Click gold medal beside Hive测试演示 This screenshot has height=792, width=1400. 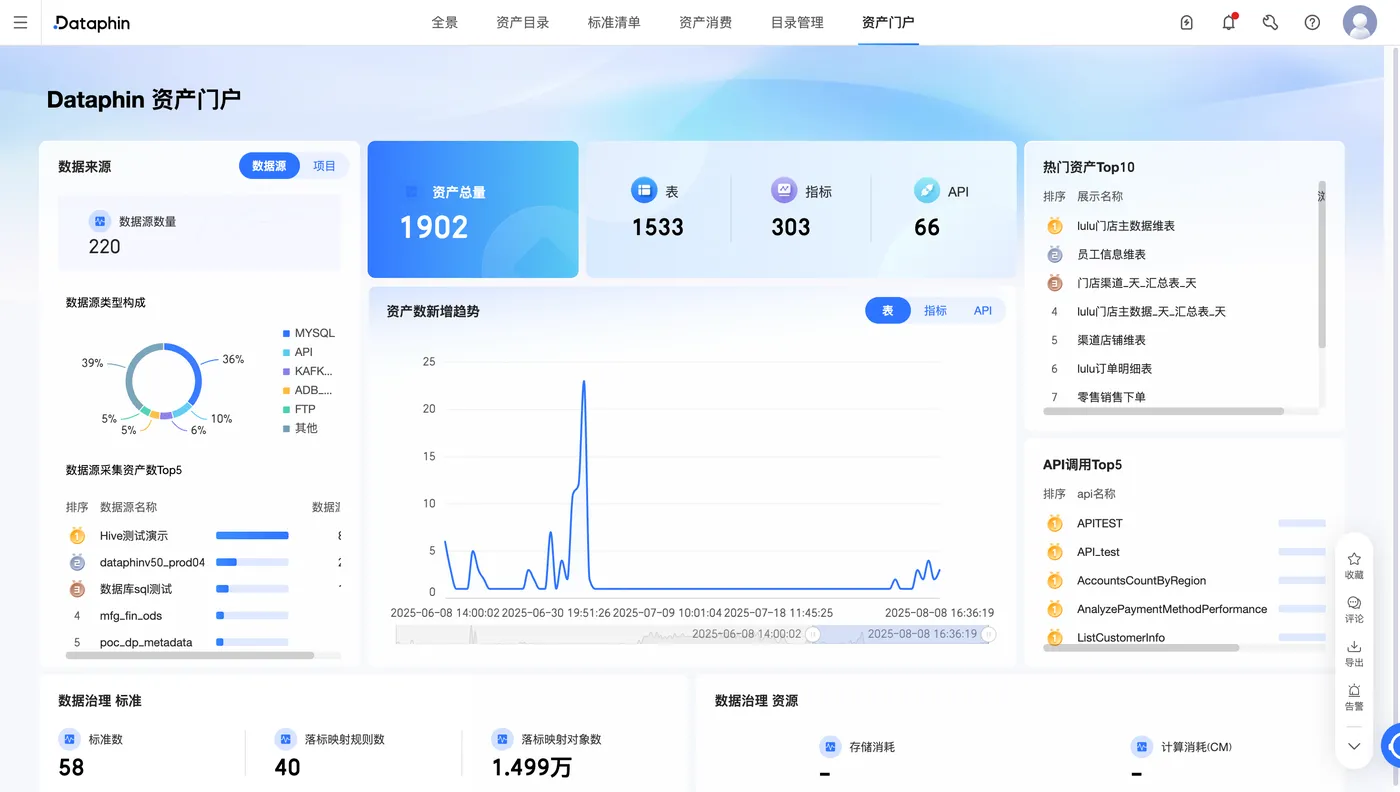coord(77,536)
